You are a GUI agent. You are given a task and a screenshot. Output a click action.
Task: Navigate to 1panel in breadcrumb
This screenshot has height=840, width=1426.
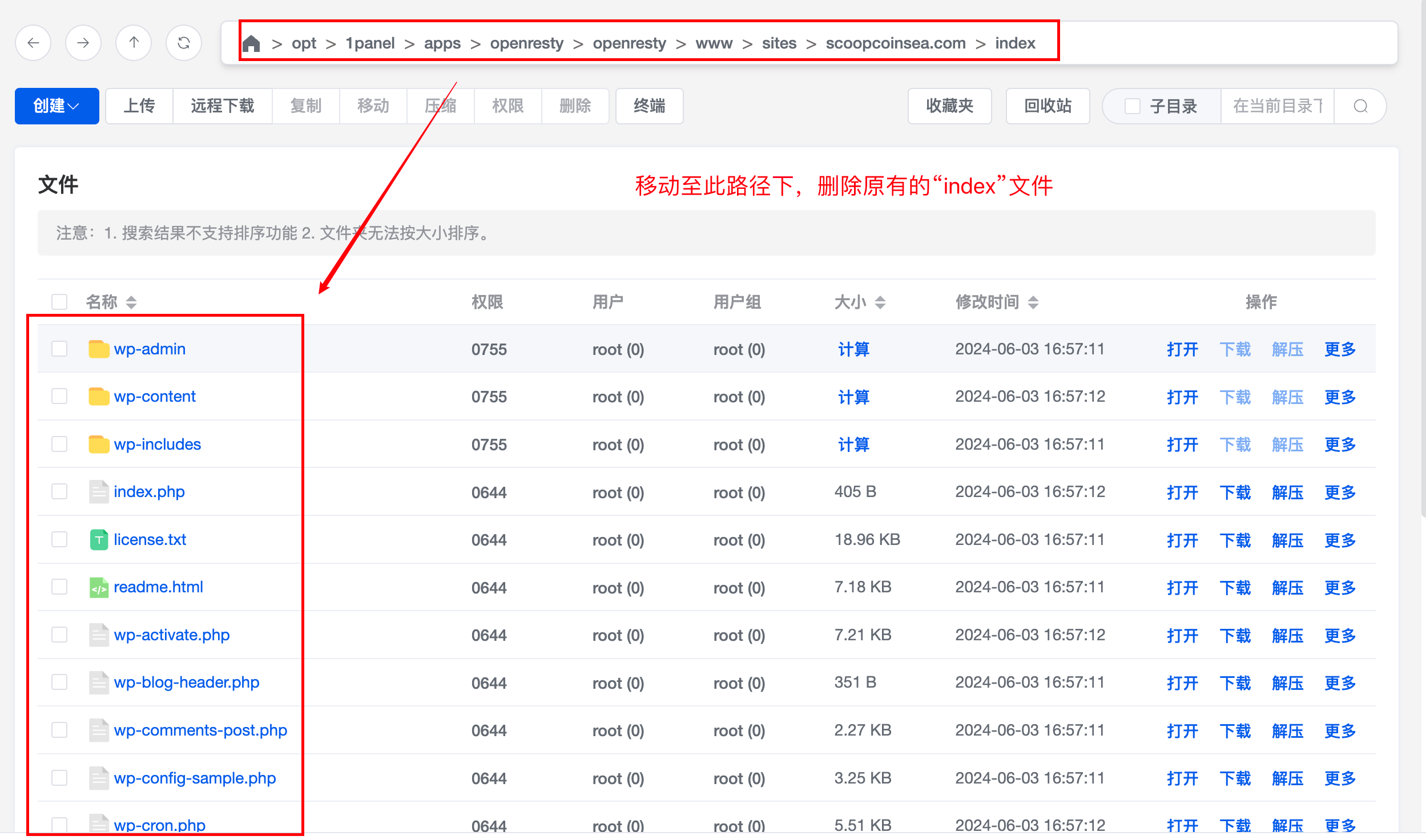(x=370, y=43)
